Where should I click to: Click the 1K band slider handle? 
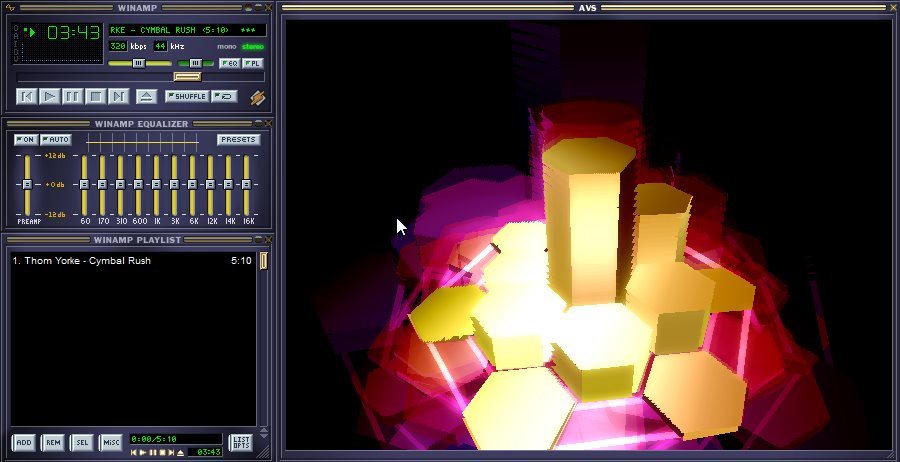point(156,185)
